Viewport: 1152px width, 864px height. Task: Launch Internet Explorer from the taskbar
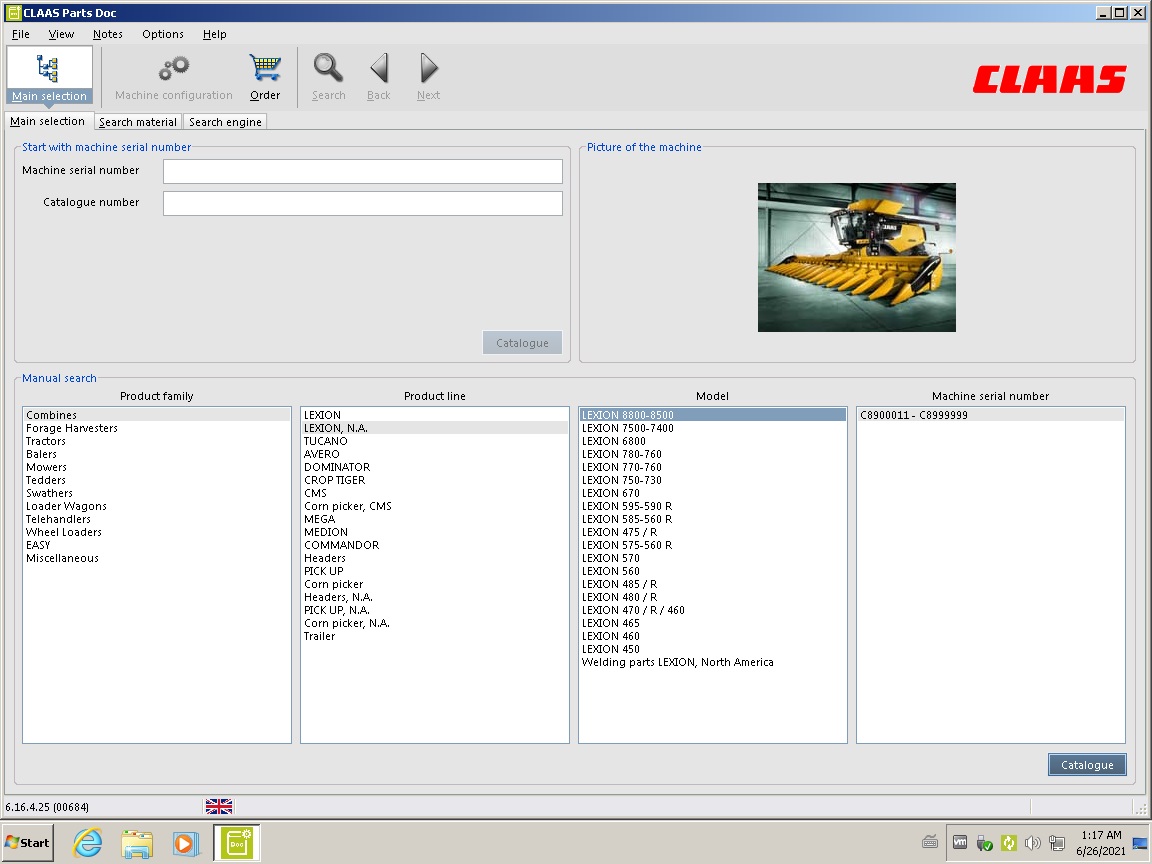[87, 843]
